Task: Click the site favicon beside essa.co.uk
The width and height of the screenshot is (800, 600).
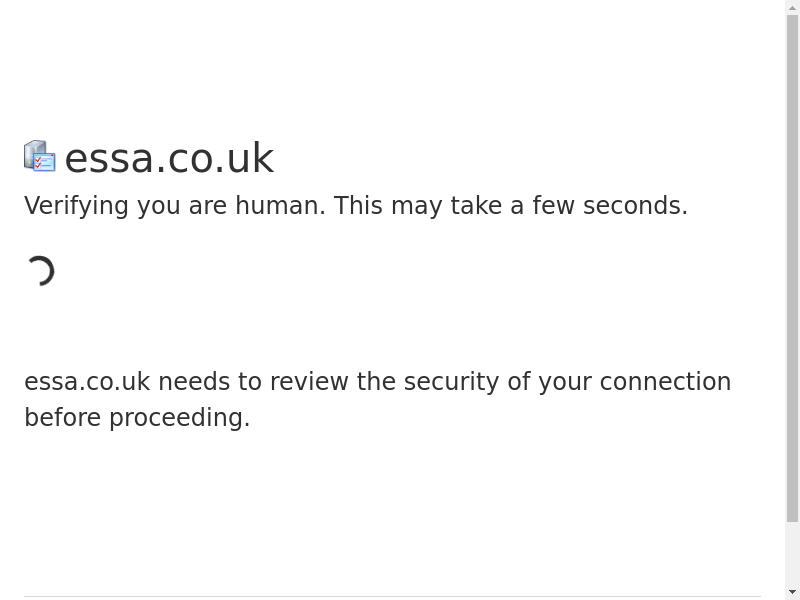Action: pyautogui.click(x=40, y=157)
